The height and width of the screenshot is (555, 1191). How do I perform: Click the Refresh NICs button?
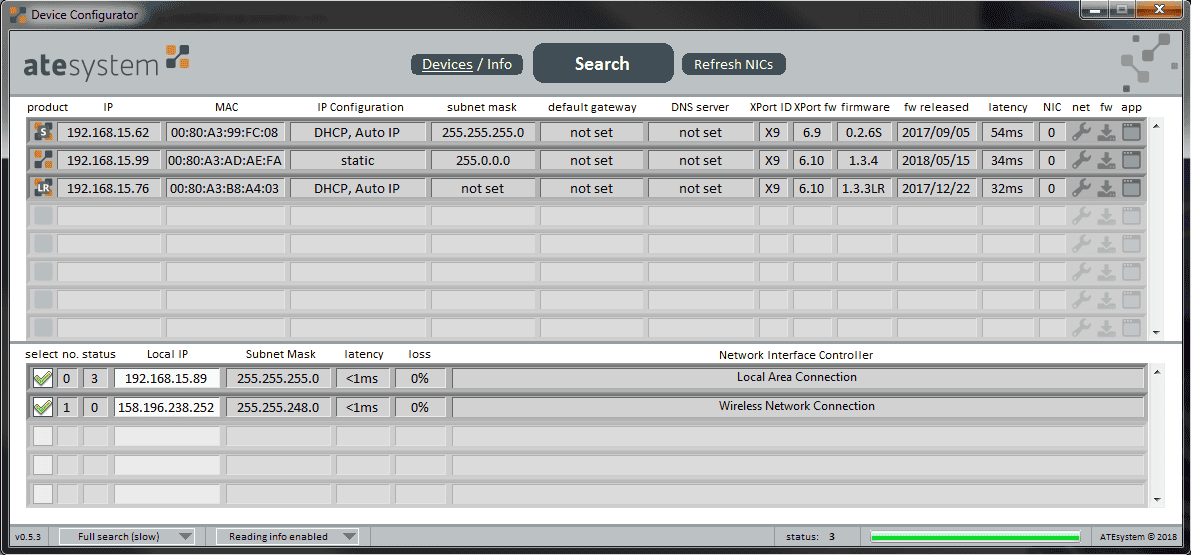pos(734,65)
